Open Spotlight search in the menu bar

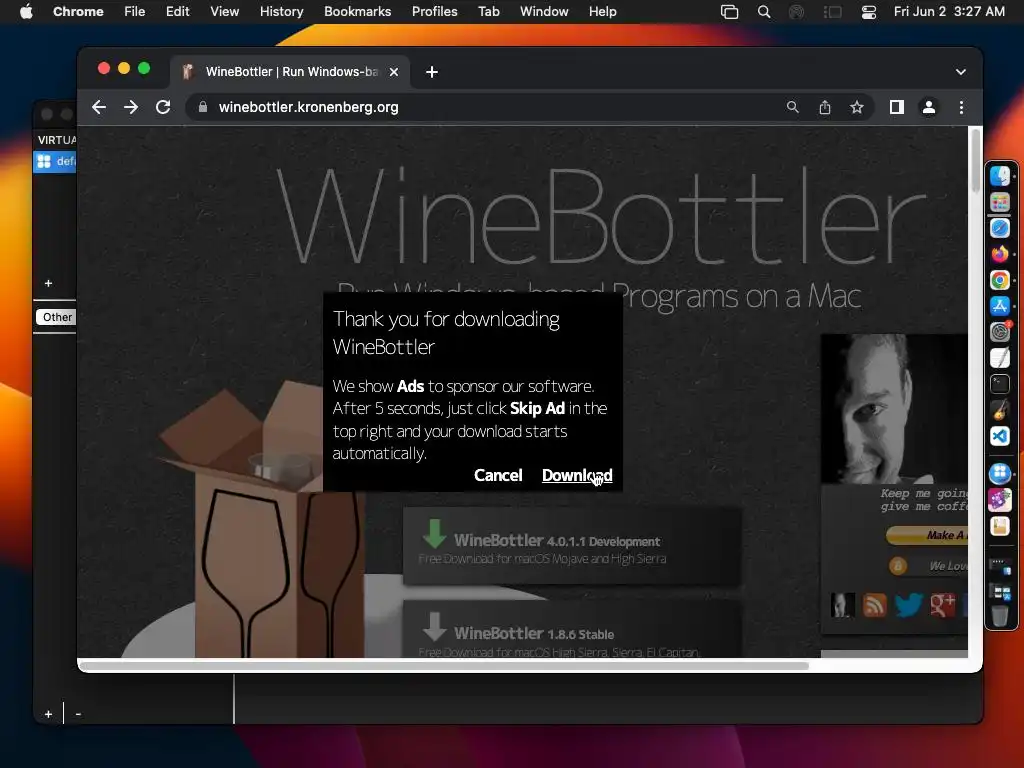[x=763, y=12]
